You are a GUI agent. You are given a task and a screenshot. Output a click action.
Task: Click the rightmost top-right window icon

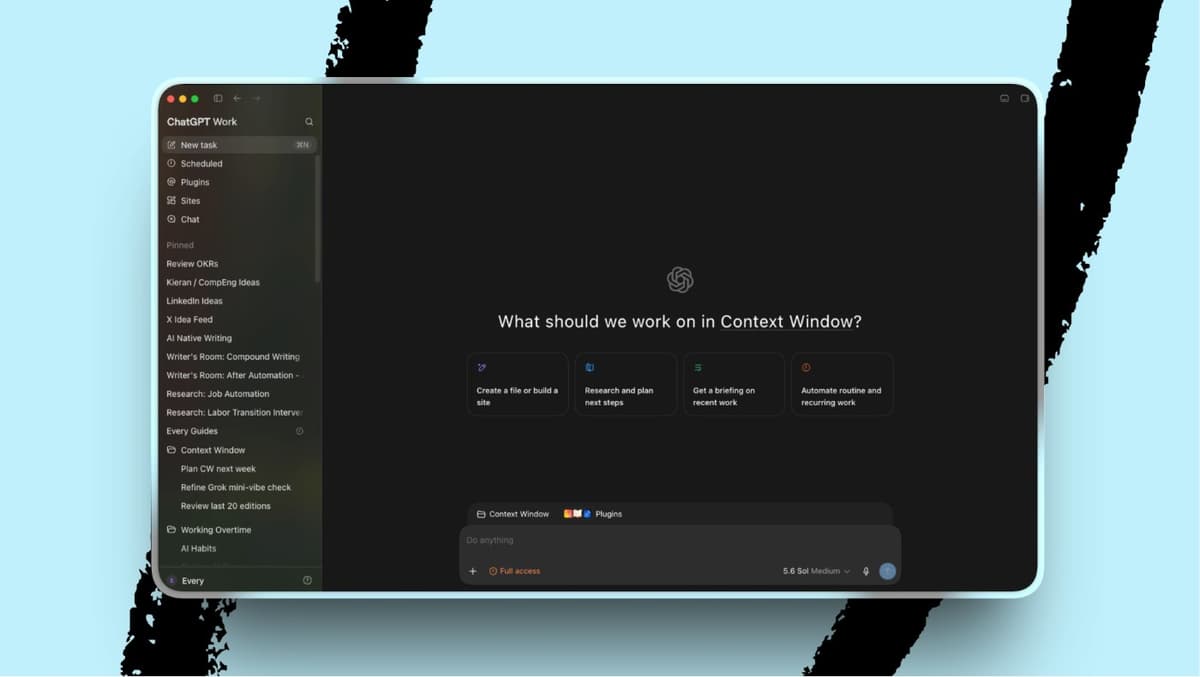[x=1025, y=98]
